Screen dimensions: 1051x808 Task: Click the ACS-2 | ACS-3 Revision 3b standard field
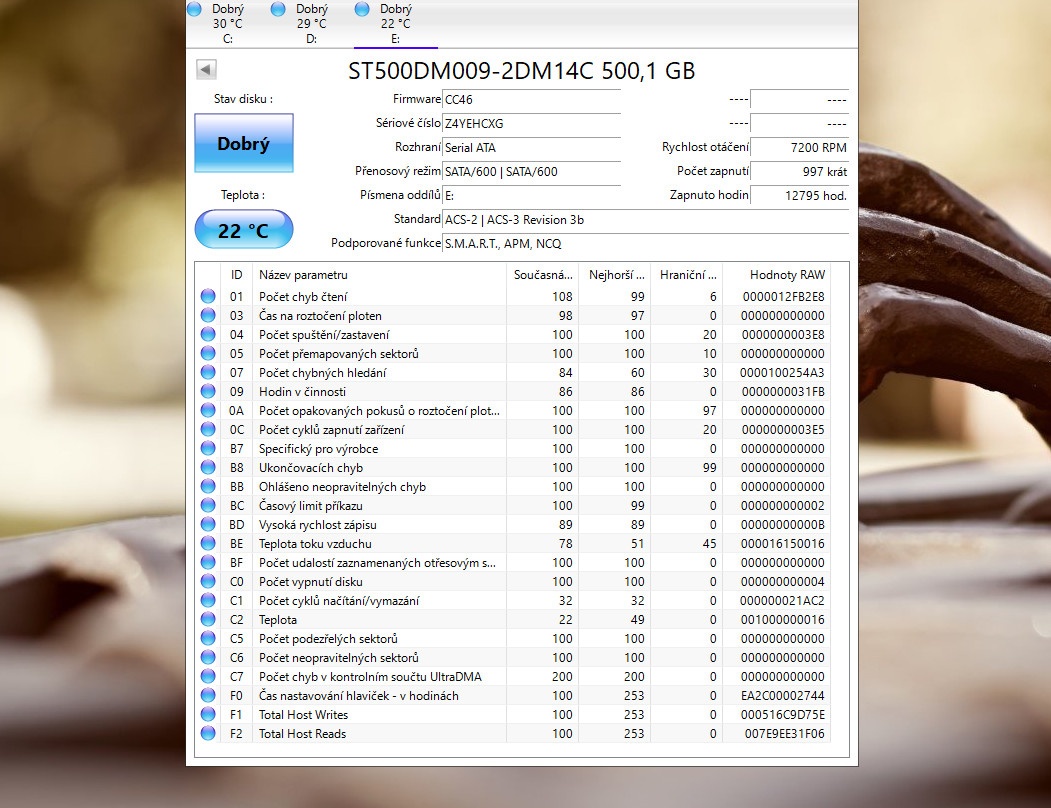(645, 220)
